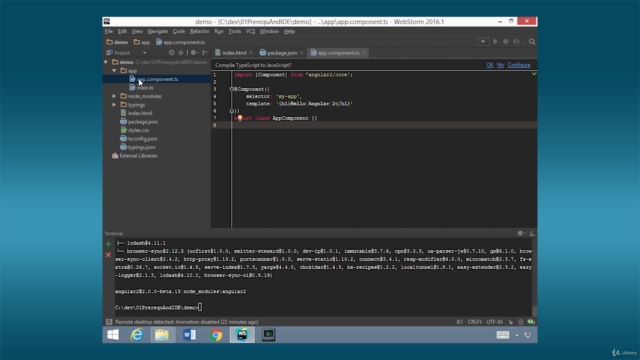Click the red X close terminal session icon
The image size is (640, 360).
click(x=108, y=255)
